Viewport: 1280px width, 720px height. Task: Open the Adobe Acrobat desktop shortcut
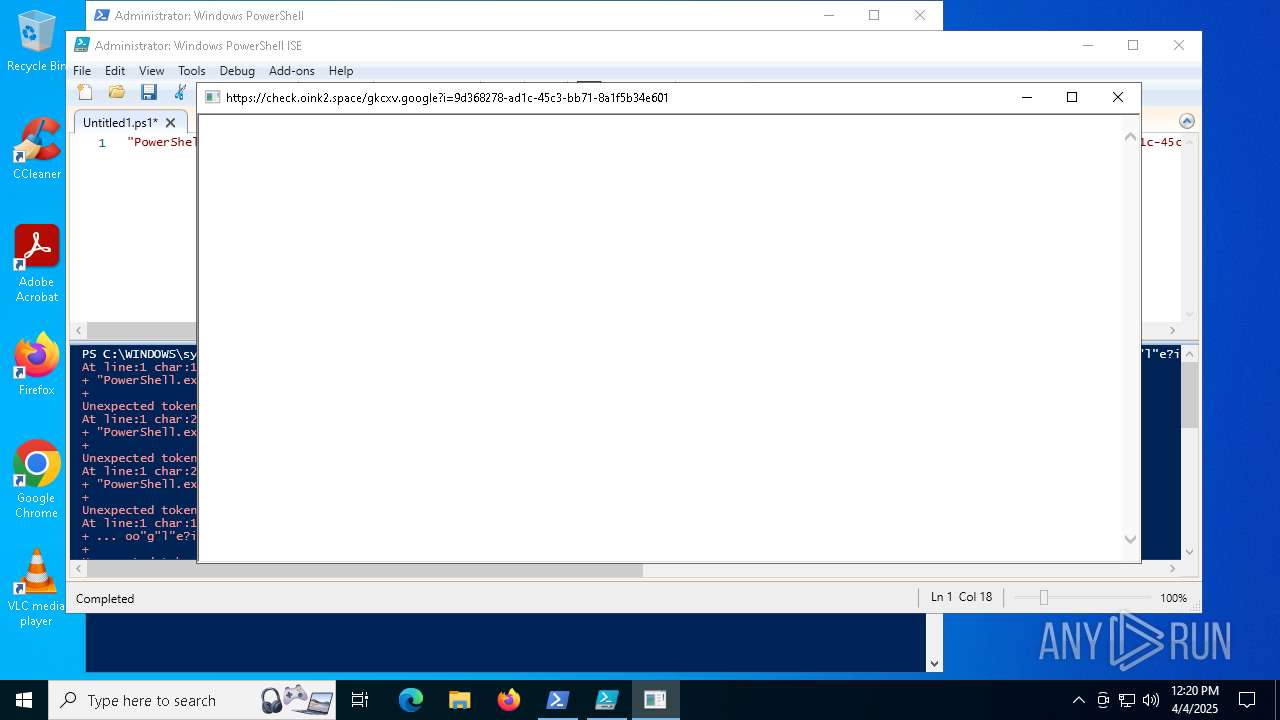tap(37, 263)
